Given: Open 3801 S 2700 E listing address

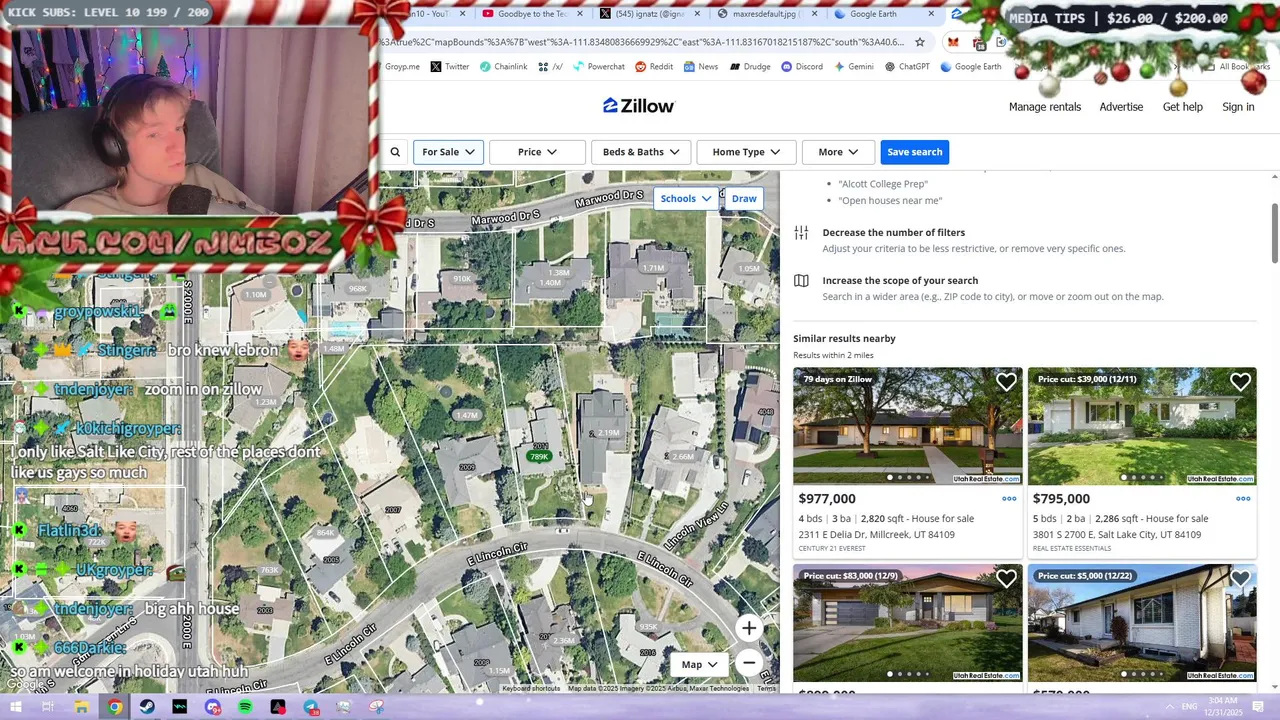Looking at the screenshot, I should pos(1117,535).
